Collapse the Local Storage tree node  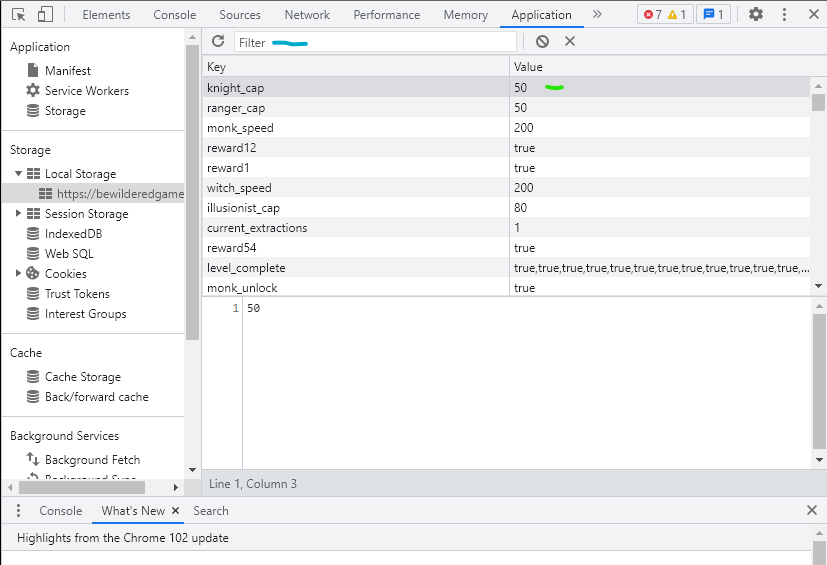click(18, 173)
